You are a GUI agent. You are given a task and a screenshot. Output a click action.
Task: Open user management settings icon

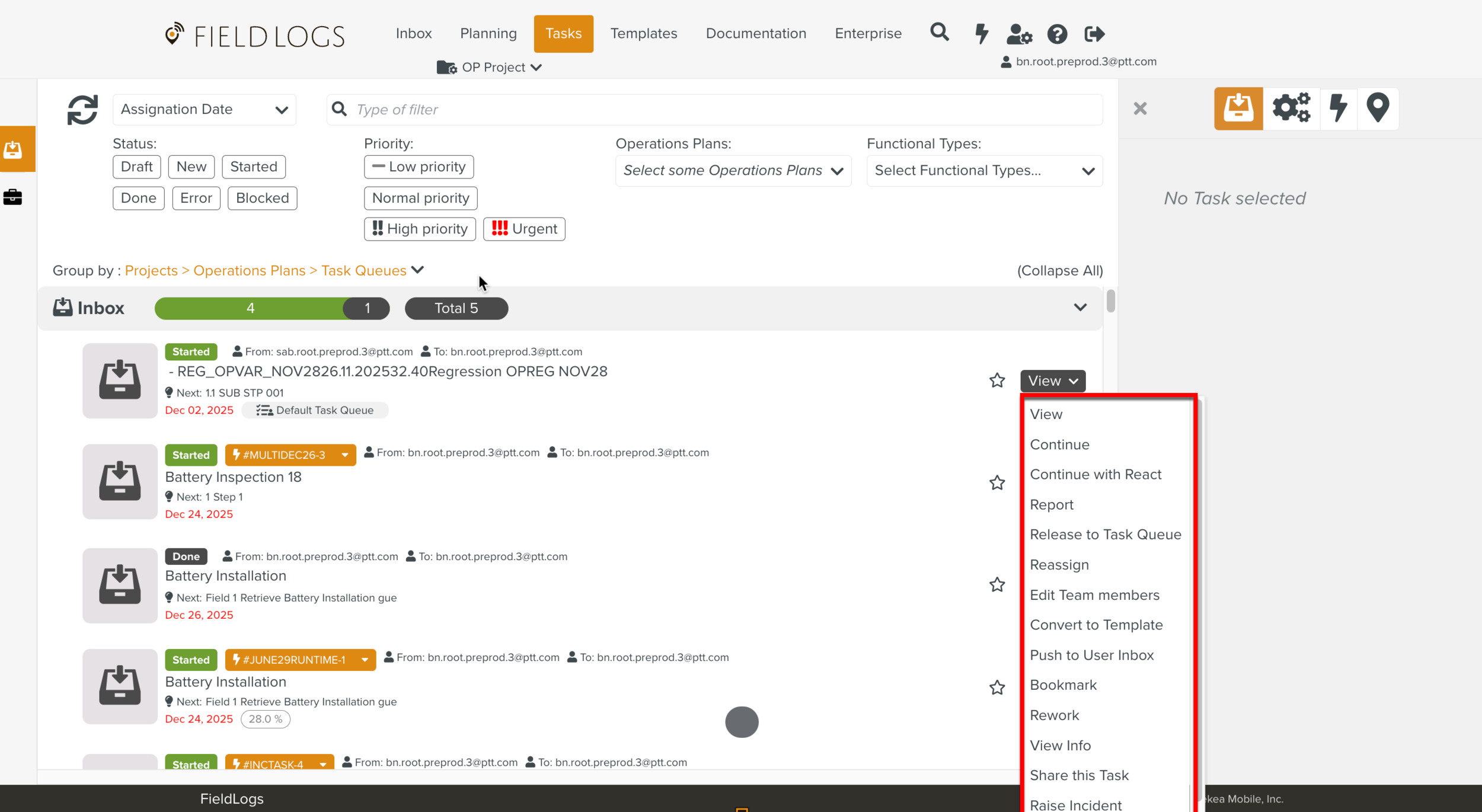point(1019,34)
